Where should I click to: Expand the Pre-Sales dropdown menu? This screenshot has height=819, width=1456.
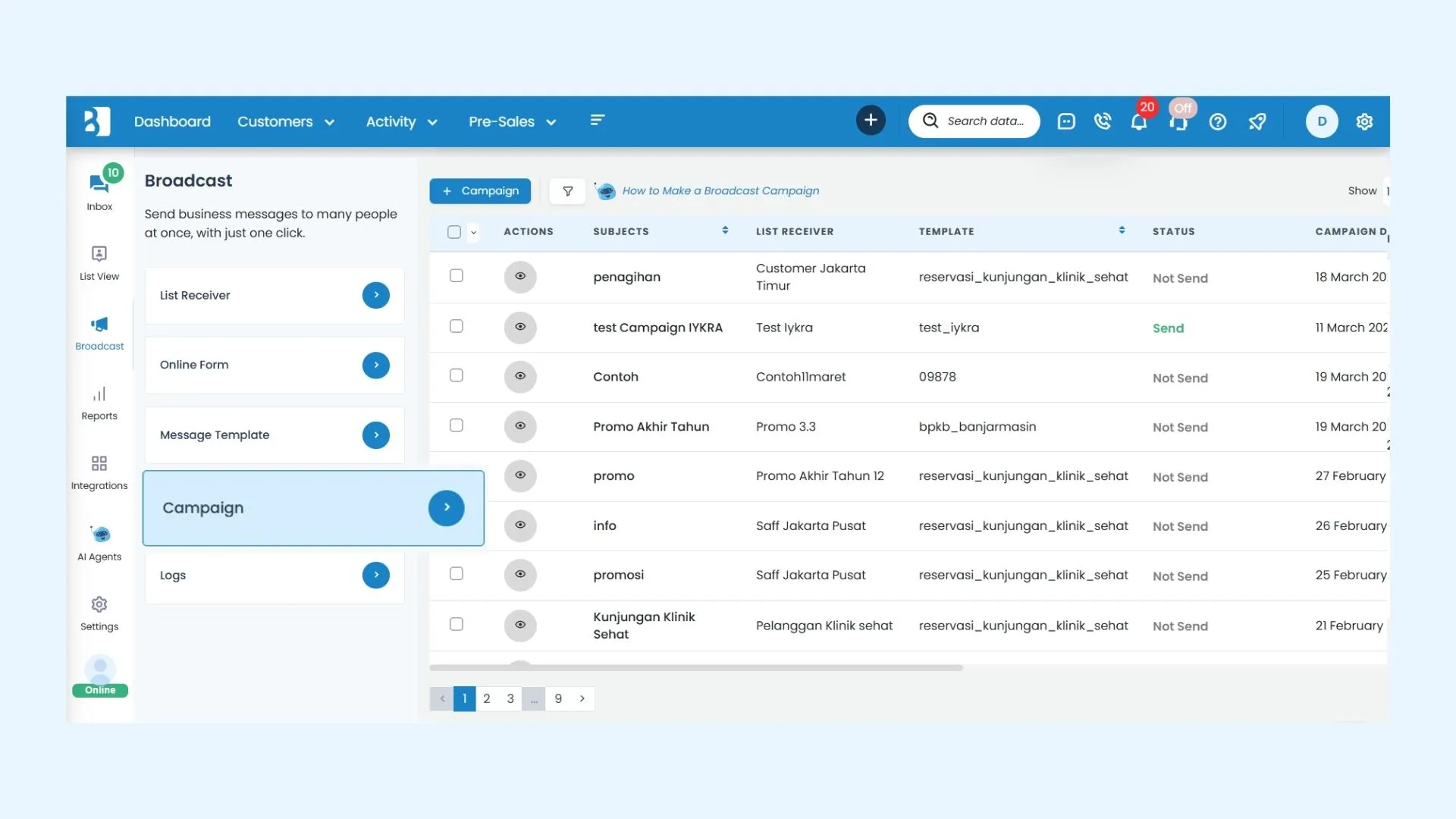[x=512, y=121]
